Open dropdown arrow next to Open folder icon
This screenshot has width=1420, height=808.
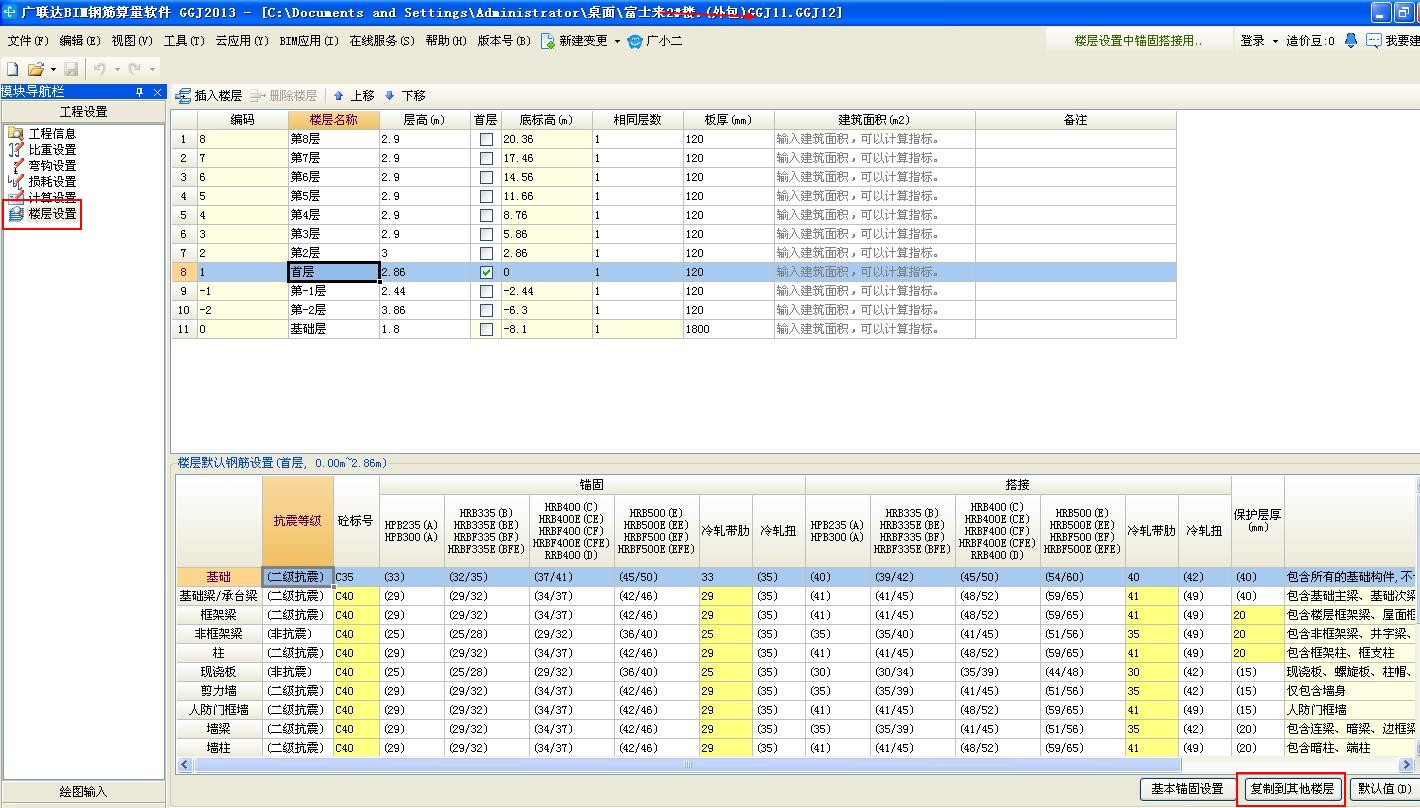point(53,69)
